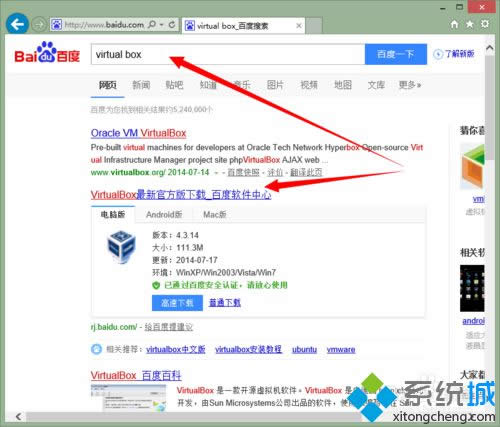500x427 pixels.
Task: Click the green security shield icon
Action: click(156, 285)
